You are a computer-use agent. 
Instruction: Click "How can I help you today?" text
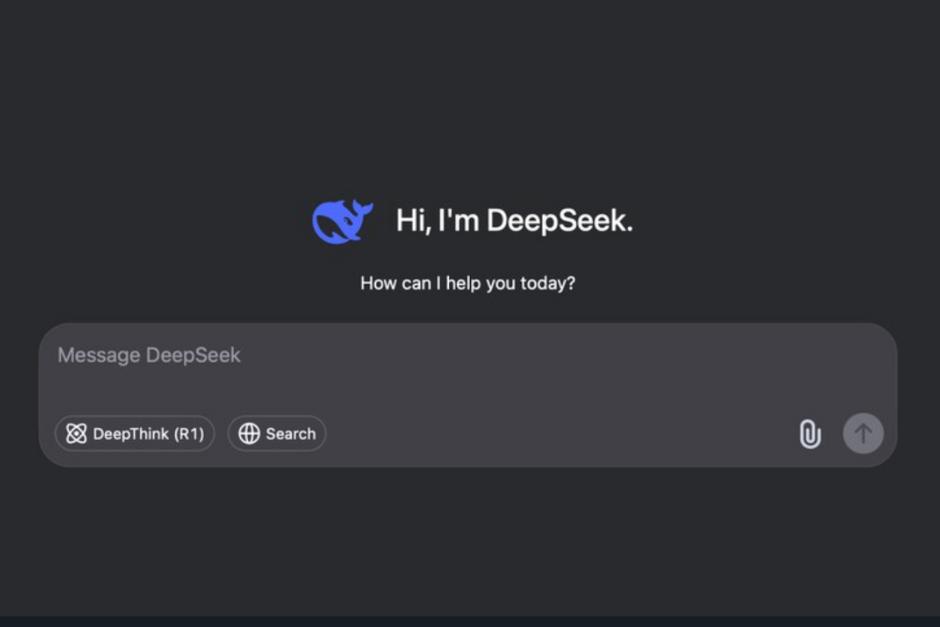click(x=467, y=283)
